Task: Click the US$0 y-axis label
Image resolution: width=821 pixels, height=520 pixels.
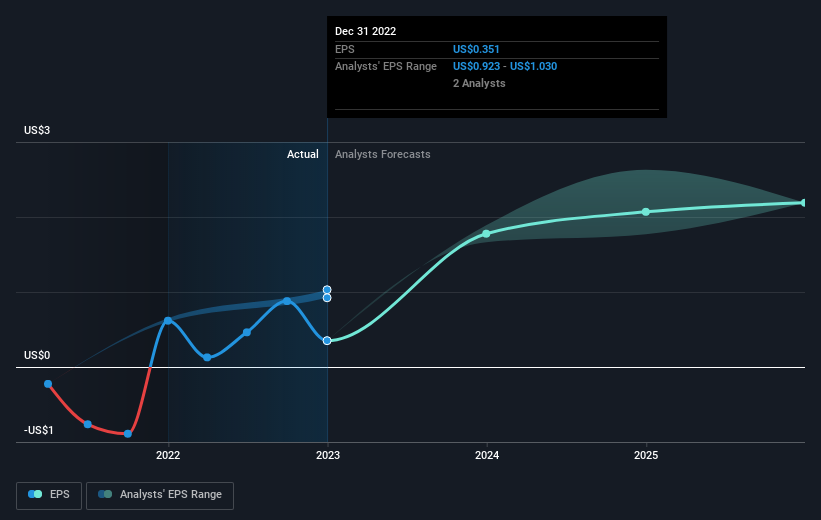Action: pos(37,356)
